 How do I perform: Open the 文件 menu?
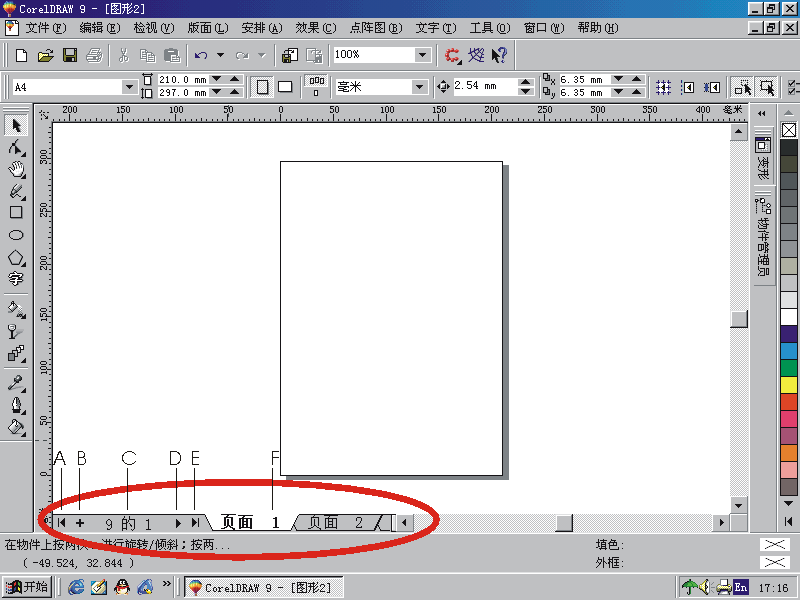46,28
